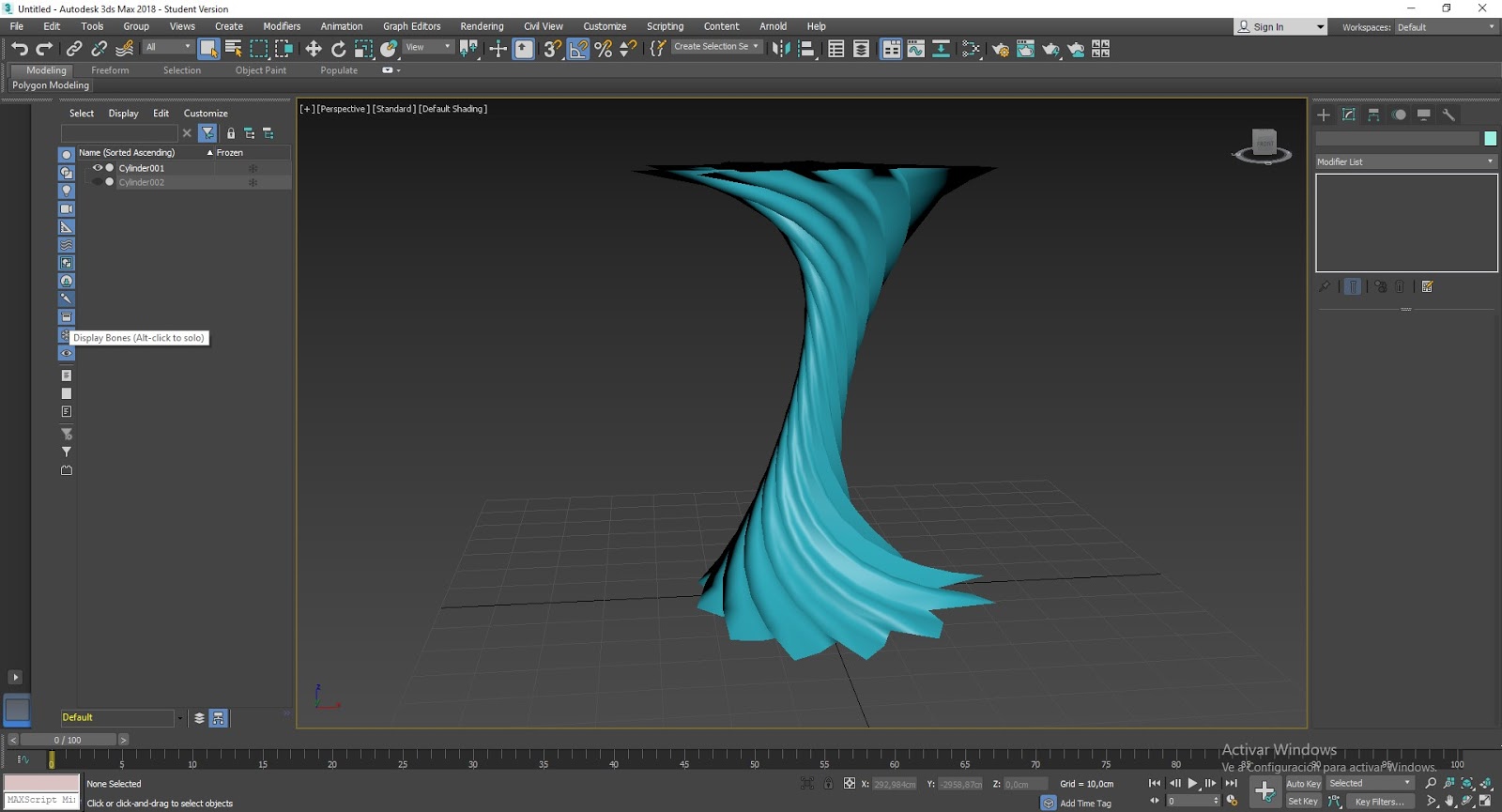Open the Render Setup teapot icon
Image resolution: width=1502 pixels, height=812 pixels.
(1001, 49)
